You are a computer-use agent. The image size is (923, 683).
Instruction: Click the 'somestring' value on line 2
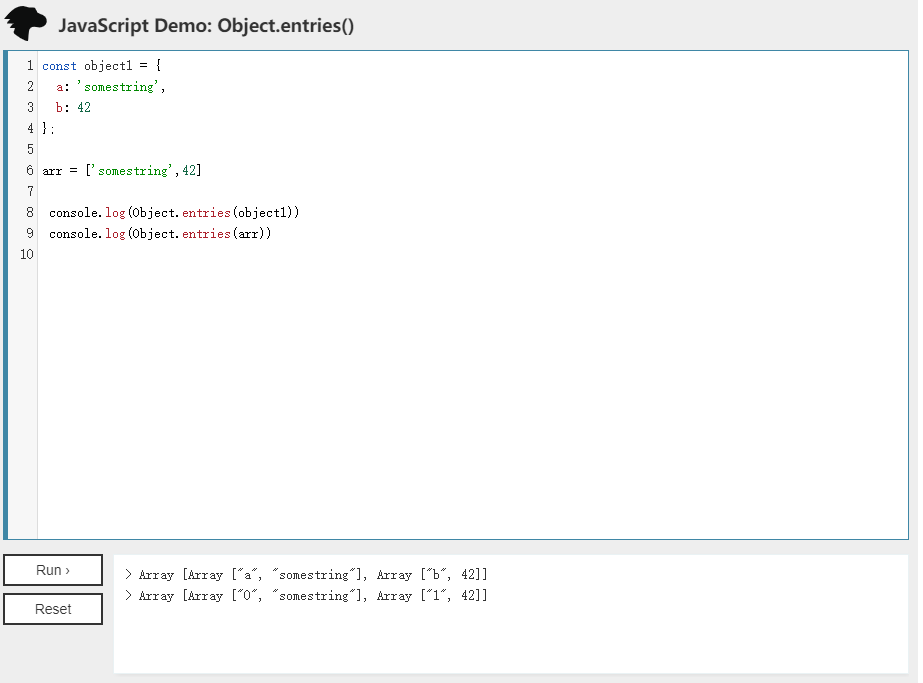tap(119, 87)
